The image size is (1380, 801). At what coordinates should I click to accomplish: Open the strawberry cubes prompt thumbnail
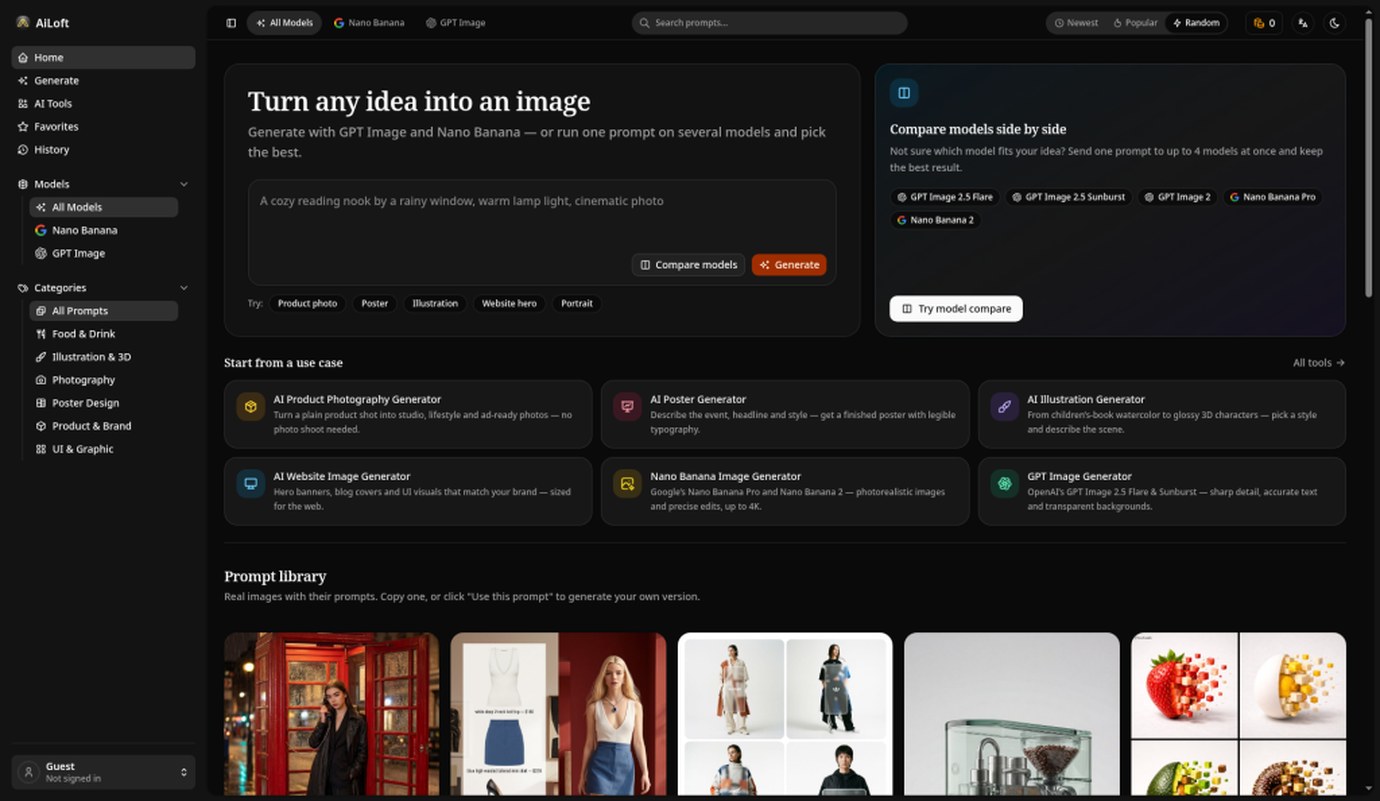[1238, 714]
